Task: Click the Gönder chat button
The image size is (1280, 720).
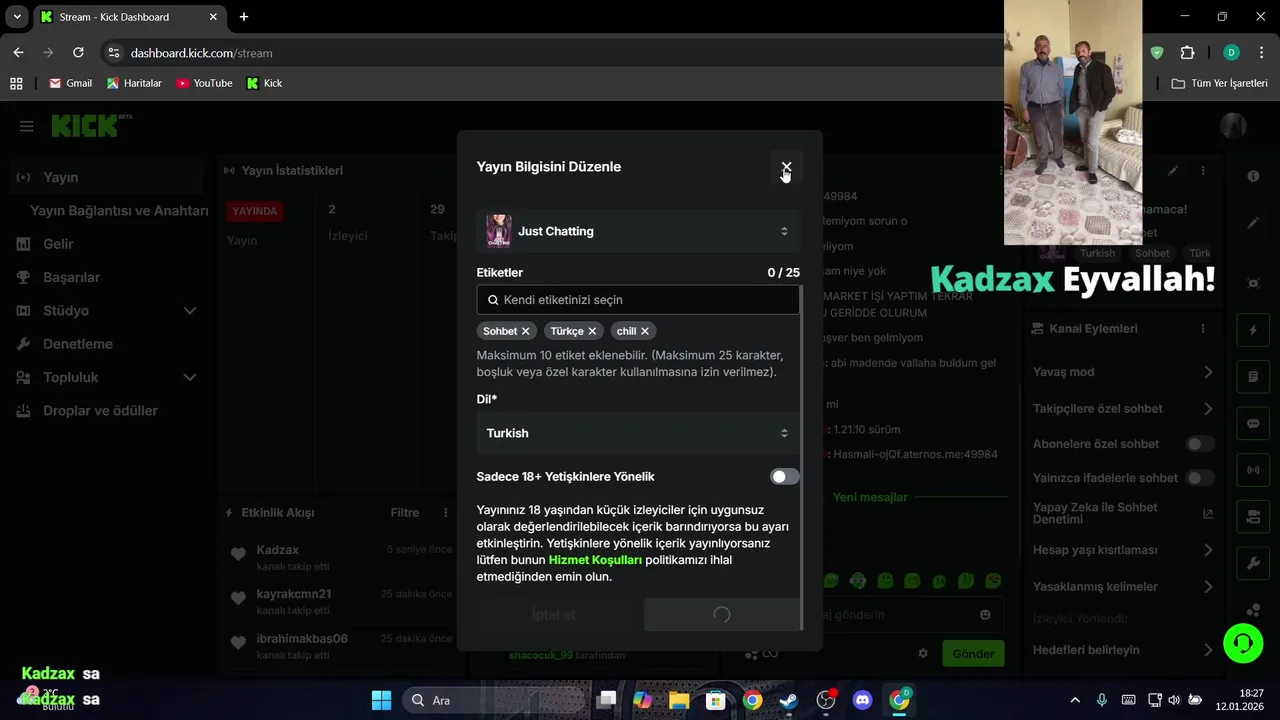Action: pos(973,654)
